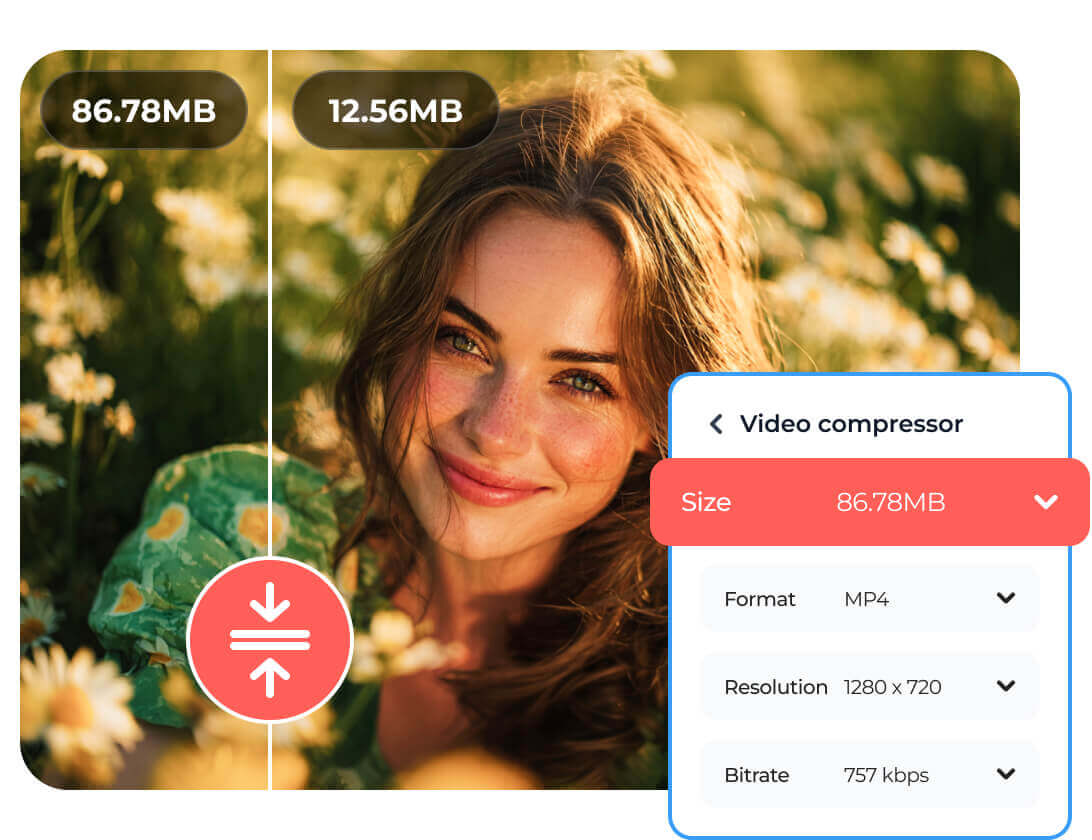Expand the Size row chevron
Viewport: 1092px width, 840px height.
[1046, 502]
